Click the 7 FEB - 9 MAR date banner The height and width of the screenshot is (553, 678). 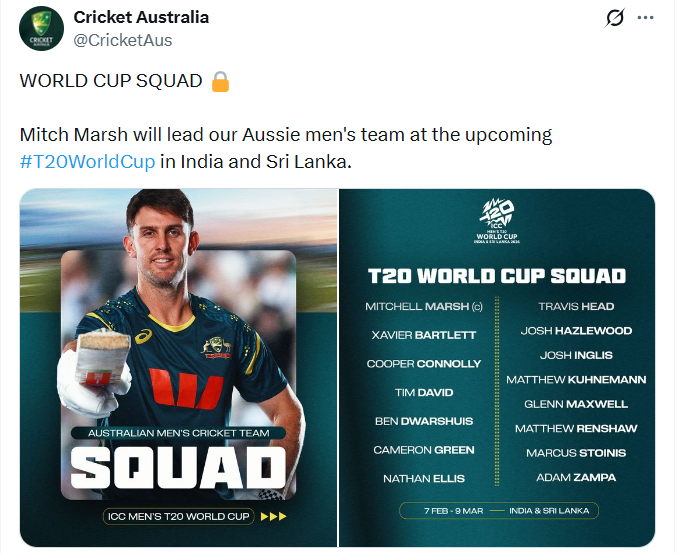pos(497,510)
